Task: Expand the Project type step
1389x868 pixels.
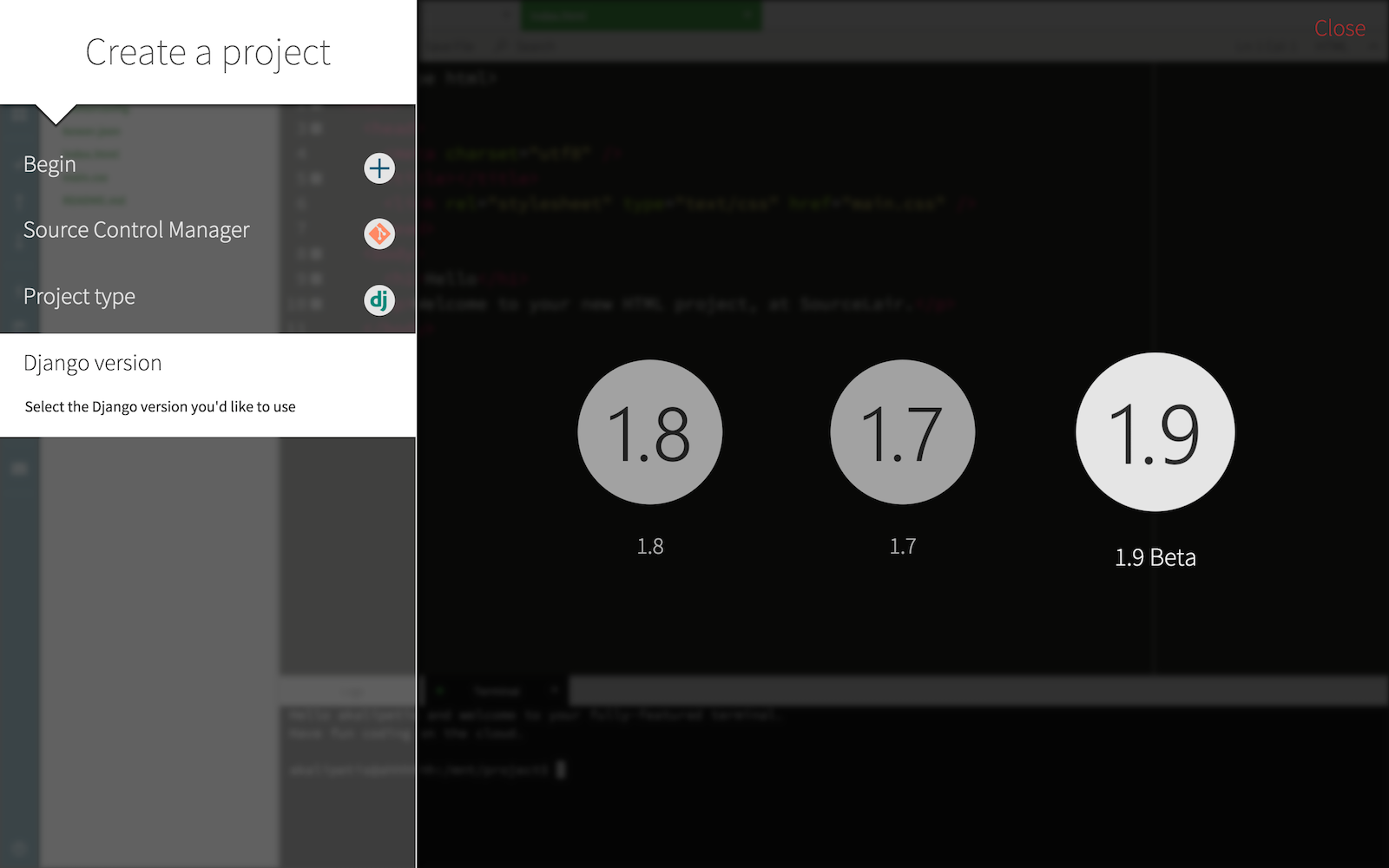Action: pyautogui.click(x=79, y=296)
